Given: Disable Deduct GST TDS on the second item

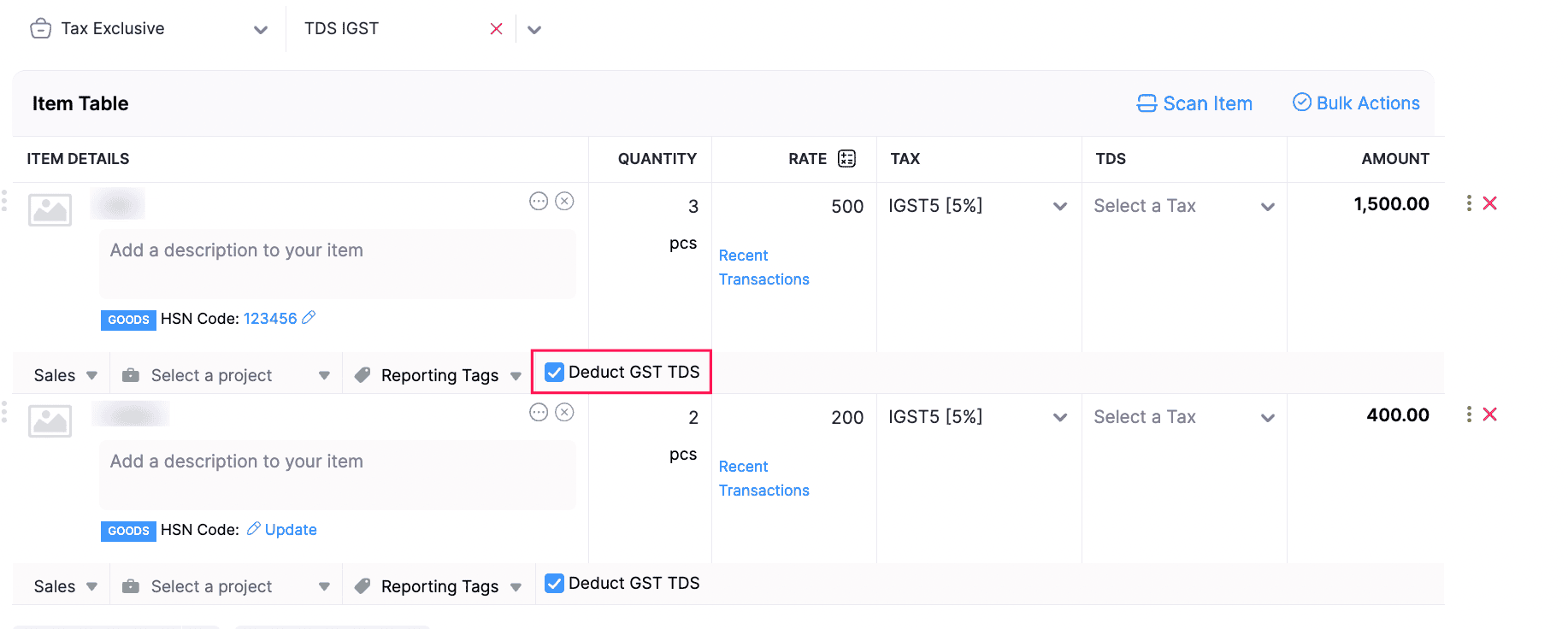Looking at the screenshot, I should 554,583.
